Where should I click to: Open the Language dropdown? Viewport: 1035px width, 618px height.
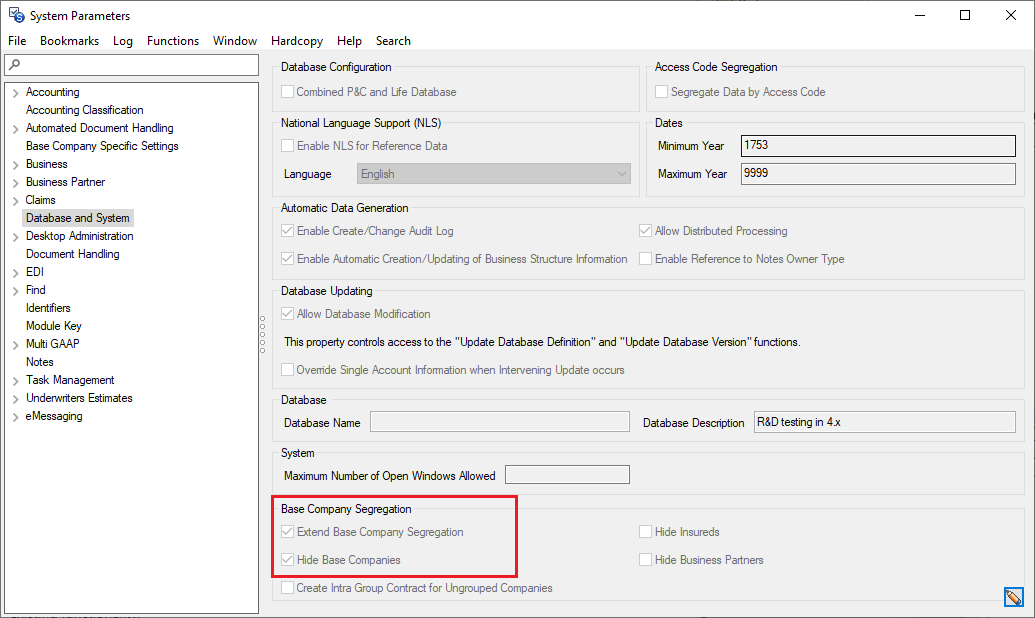(493, 174)
